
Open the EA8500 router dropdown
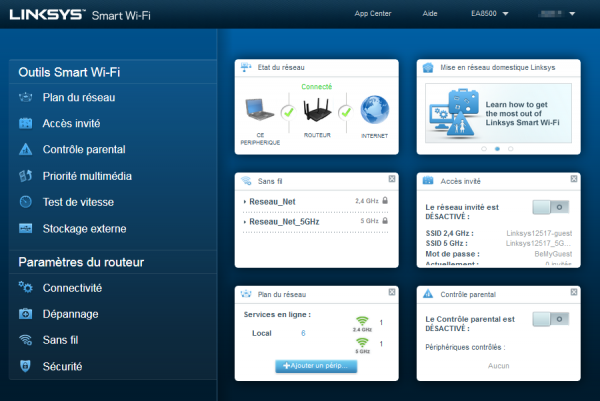tap(490, 15)
